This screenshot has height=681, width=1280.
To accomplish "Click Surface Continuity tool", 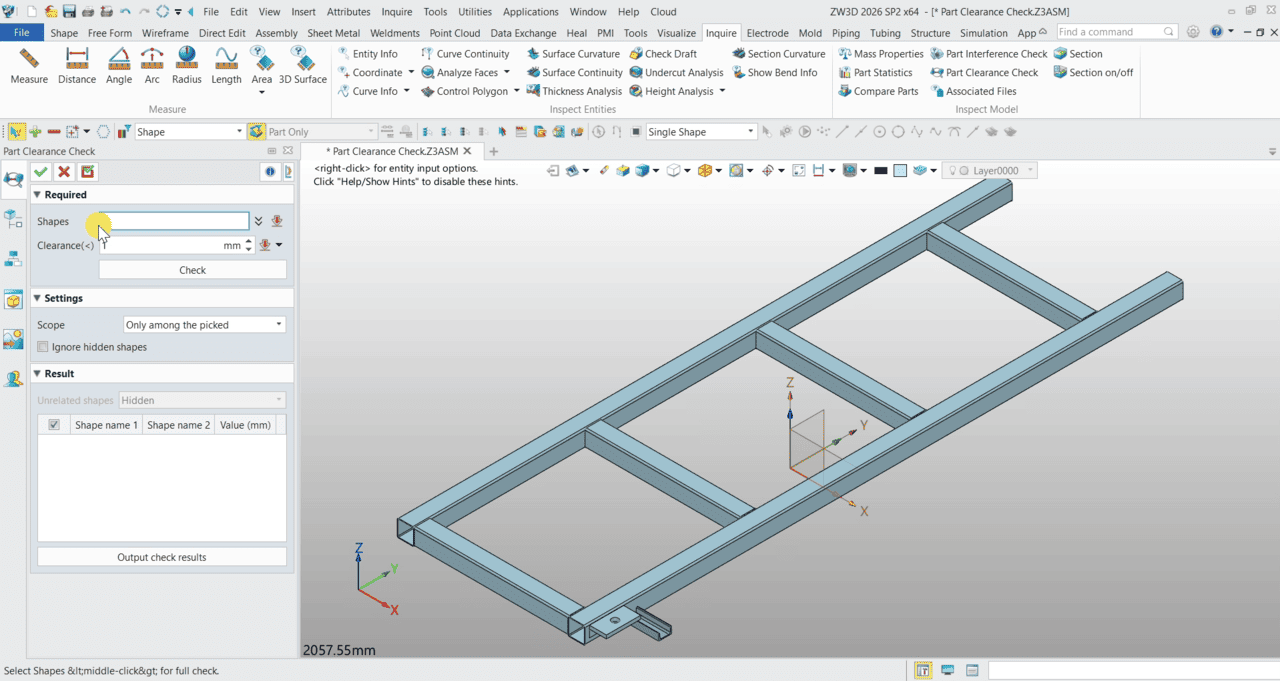I will (574, 73).
